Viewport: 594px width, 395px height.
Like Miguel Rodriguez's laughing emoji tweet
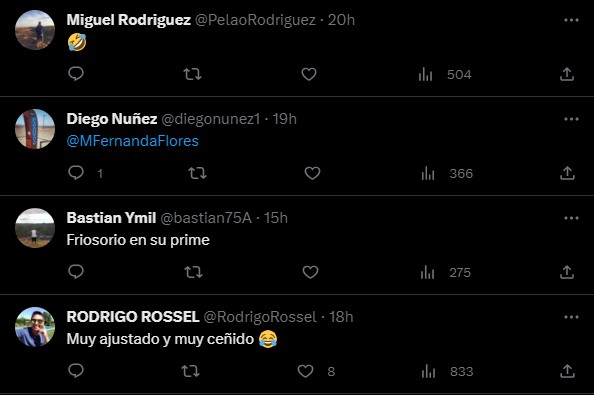coord(309,74)
